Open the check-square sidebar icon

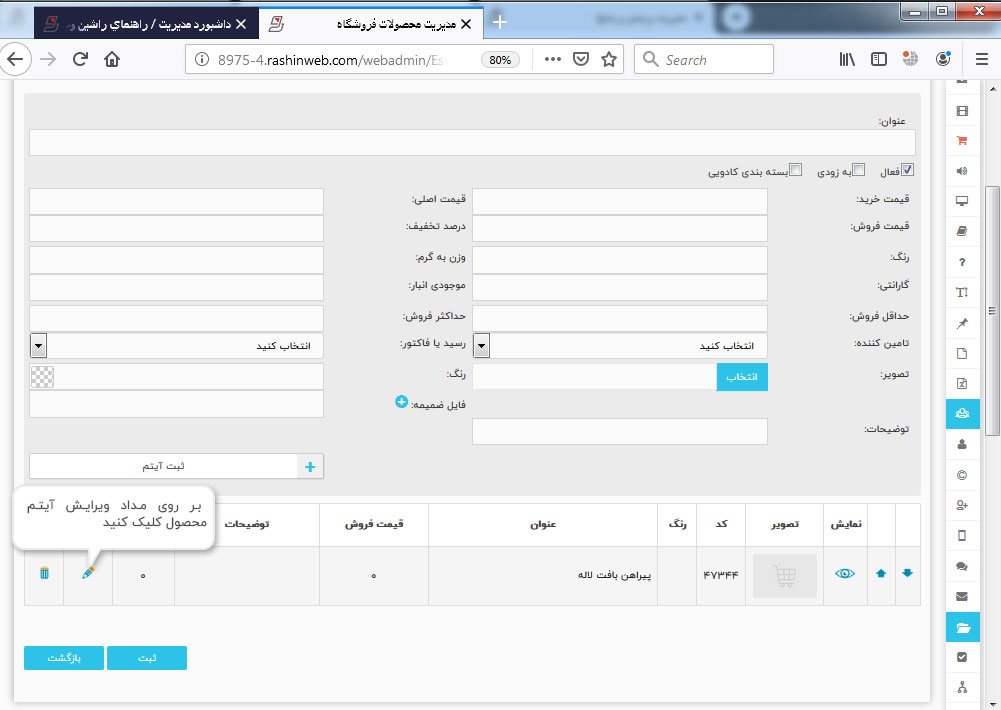tap(962, 657)
